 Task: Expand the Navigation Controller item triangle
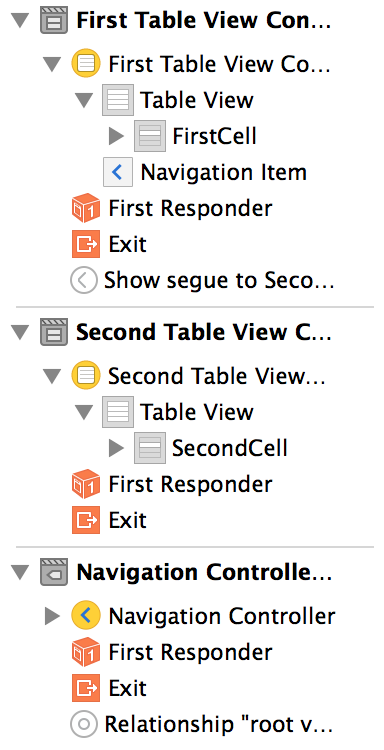52,616
